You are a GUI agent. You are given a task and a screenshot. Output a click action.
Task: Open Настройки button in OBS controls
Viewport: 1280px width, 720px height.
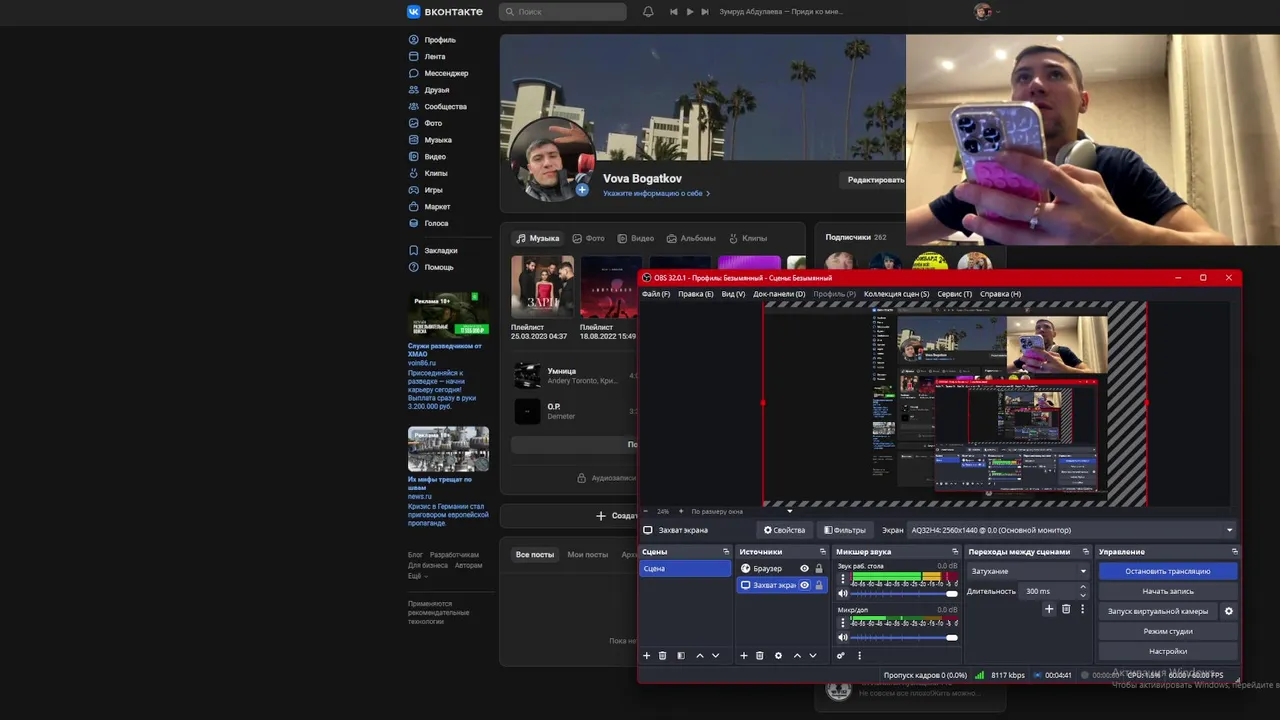tap(1168, 651)
